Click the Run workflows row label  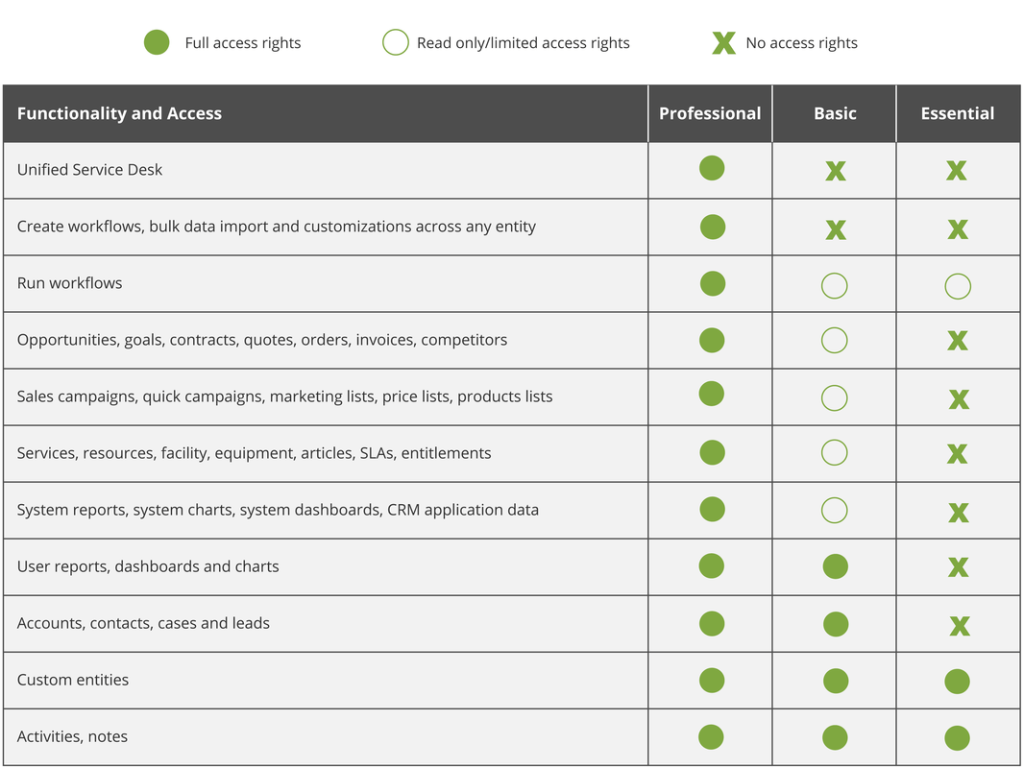pos(70,283)
